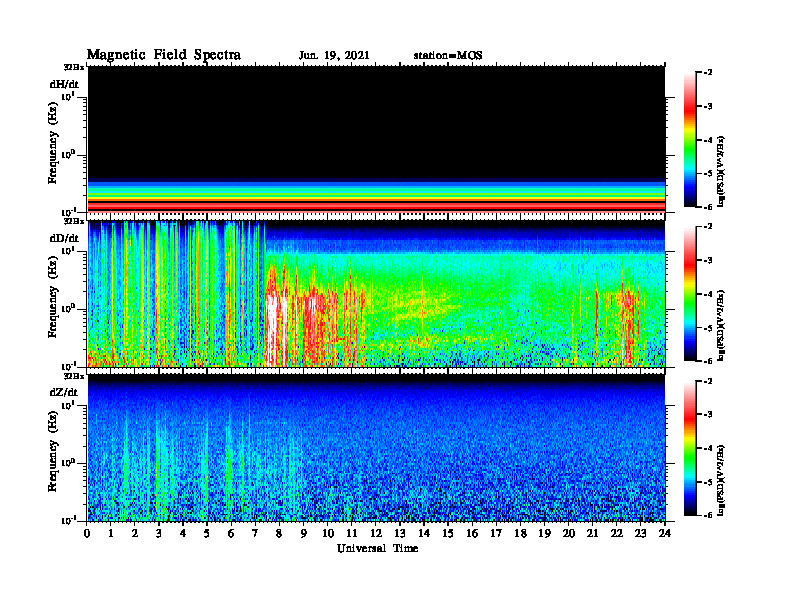Click the Frequency (Hz) label of dZ/dt panel
The width and height of the screenshot is (792, 612).
click(x=53, y=451)
